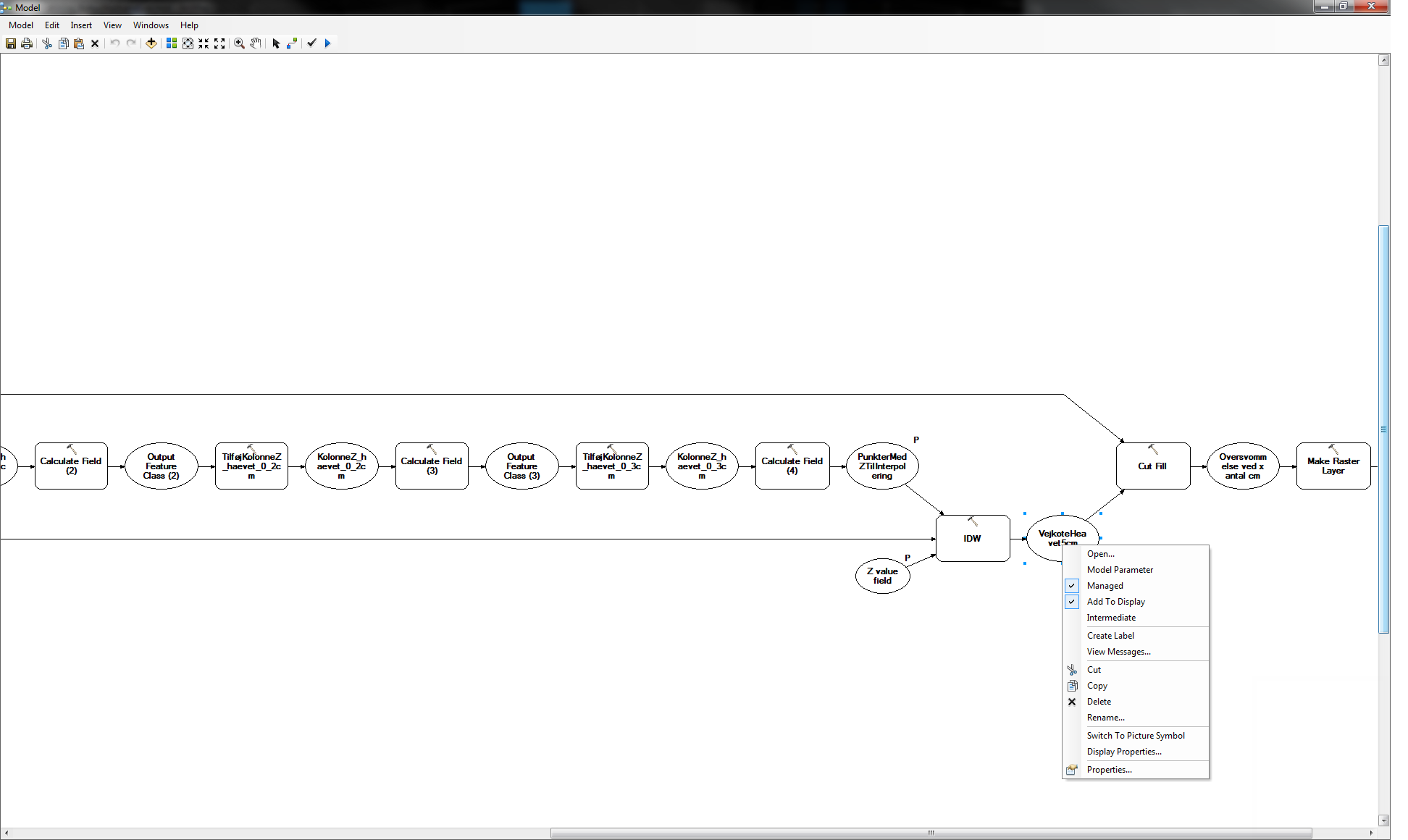Select the IDW tool box
The height and width of the screenshot is (840, 1408).
[x=973, y=539]
